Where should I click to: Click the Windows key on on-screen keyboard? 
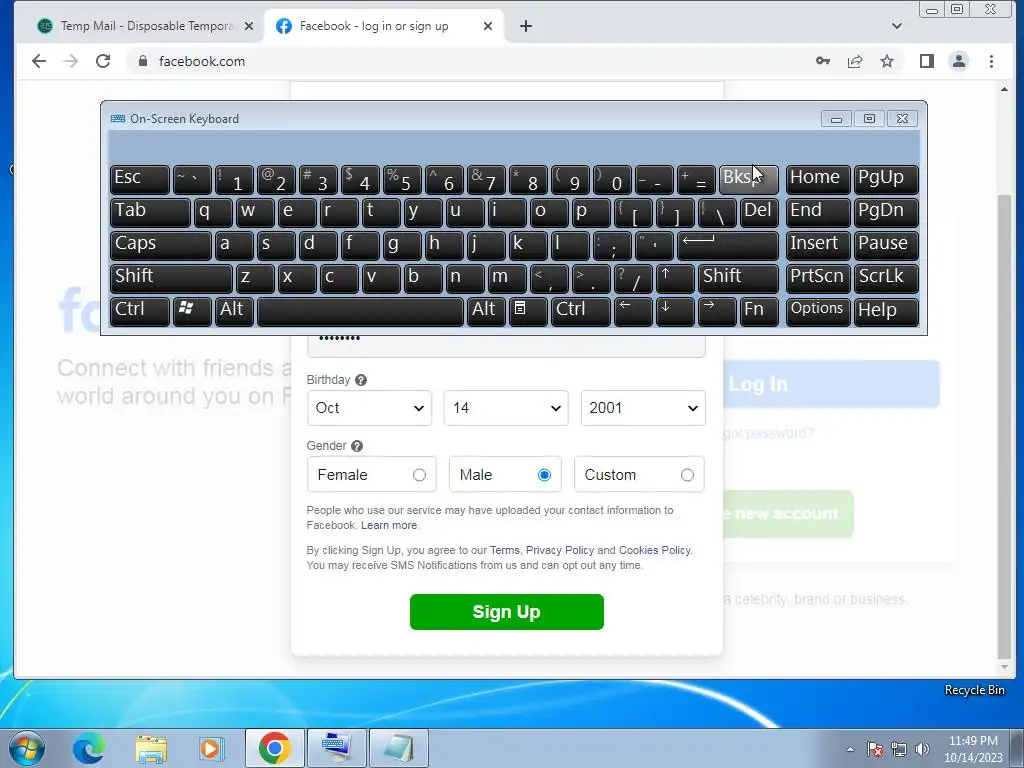191,311
